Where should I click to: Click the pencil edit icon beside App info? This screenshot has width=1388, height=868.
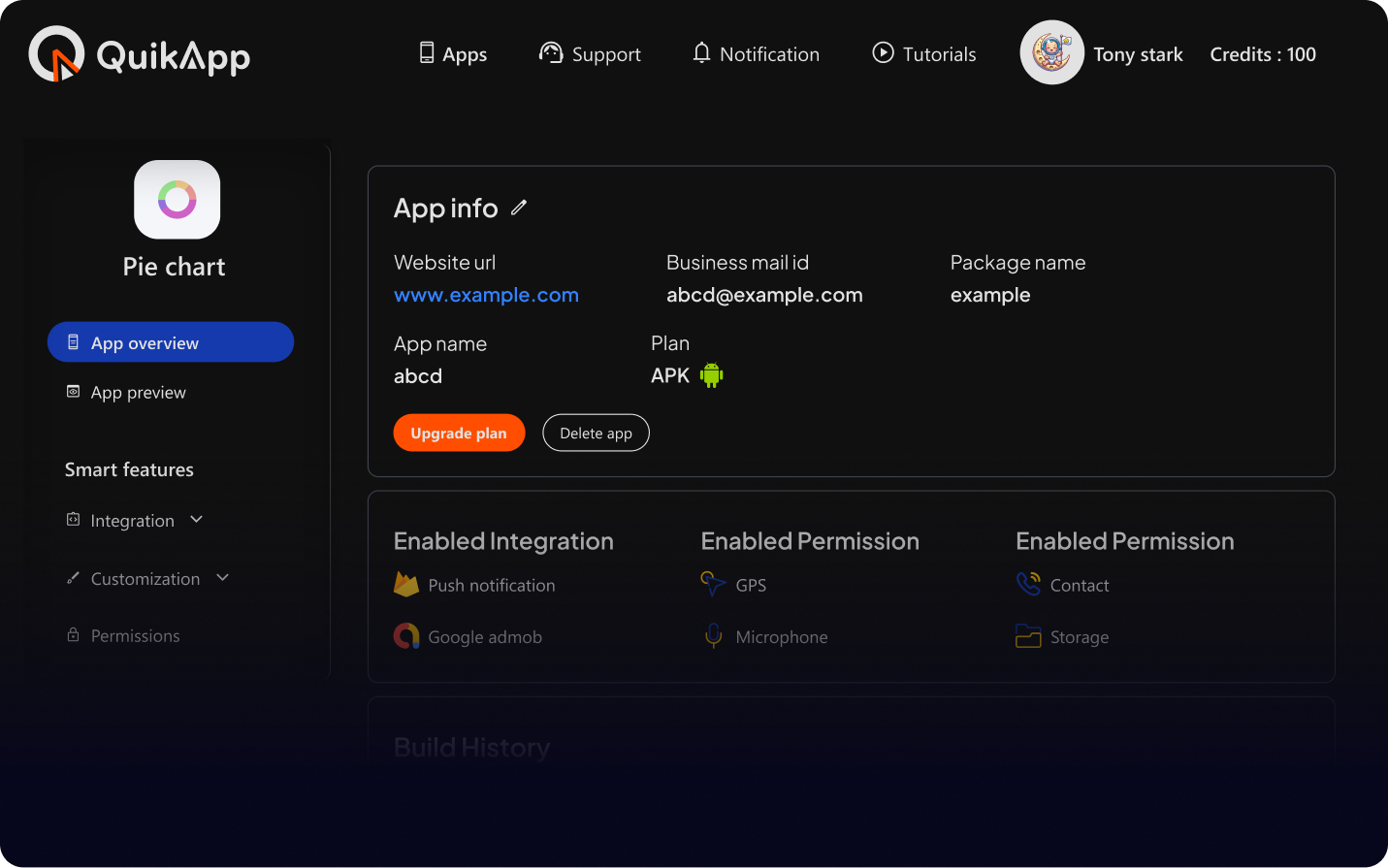[x=519, y=208]
